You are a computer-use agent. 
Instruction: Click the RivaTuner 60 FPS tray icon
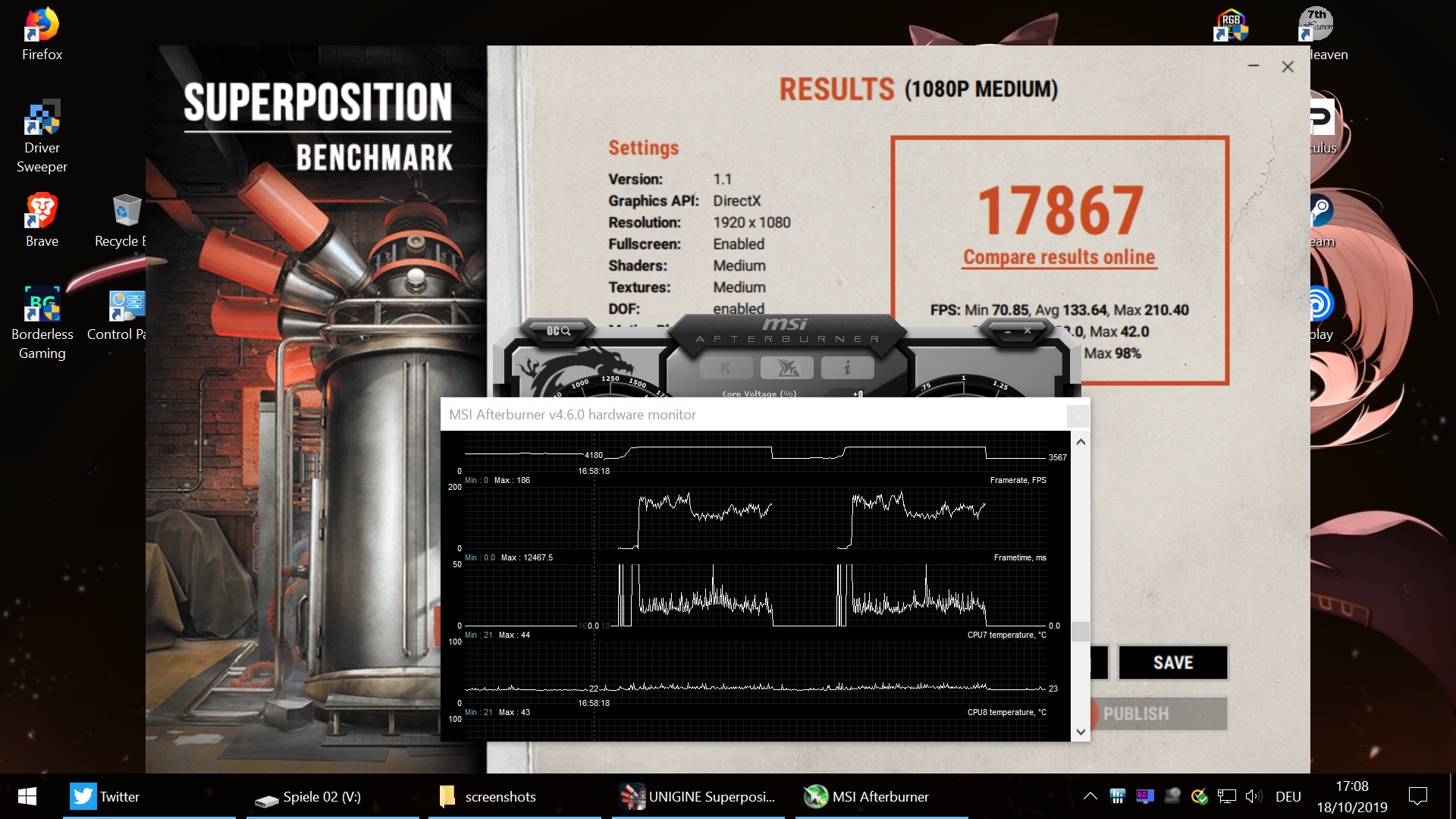pos(1144,796)
